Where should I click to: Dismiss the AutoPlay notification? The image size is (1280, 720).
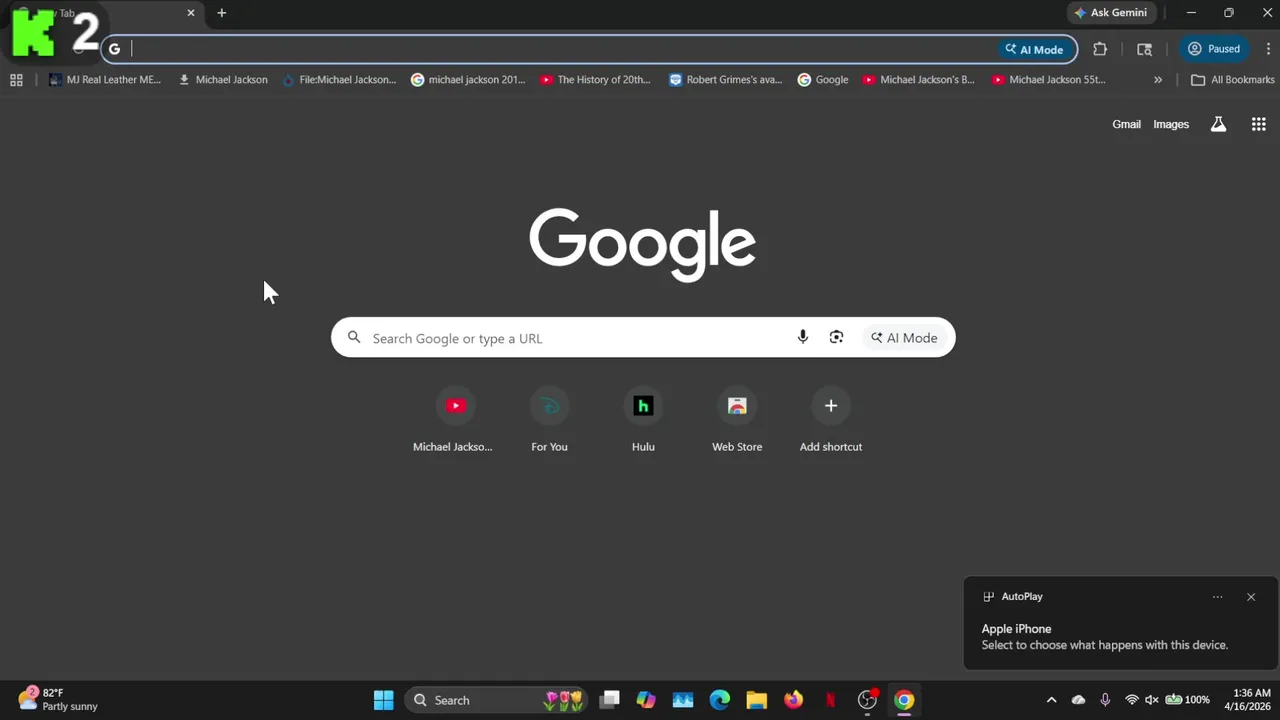pyautogui.click(x=1251, y=597)
